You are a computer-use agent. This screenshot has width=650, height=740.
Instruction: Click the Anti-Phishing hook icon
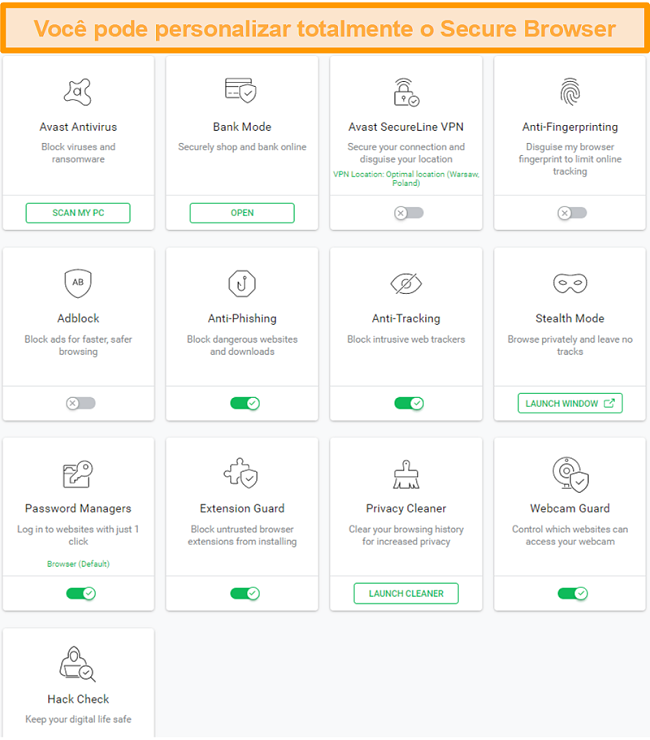click(242, 284)
